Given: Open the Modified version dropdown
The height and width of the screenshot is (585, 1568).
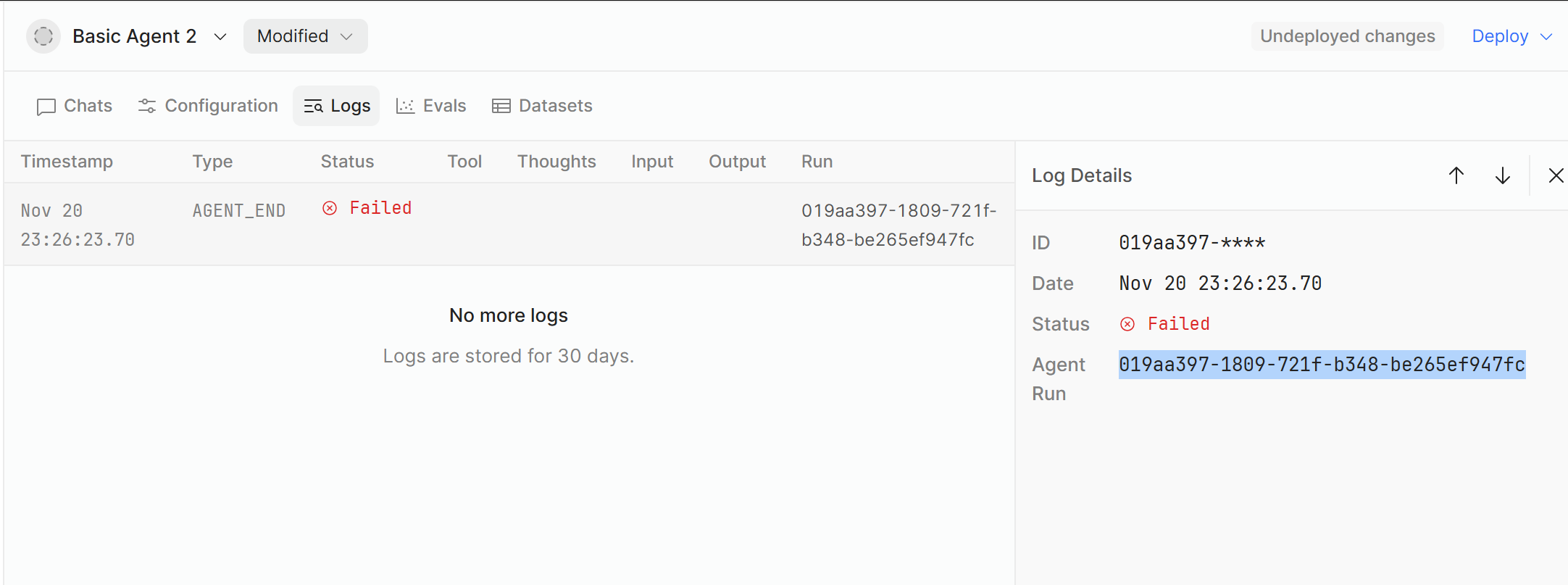Looking at the screenshot, I should click(305, 36).
